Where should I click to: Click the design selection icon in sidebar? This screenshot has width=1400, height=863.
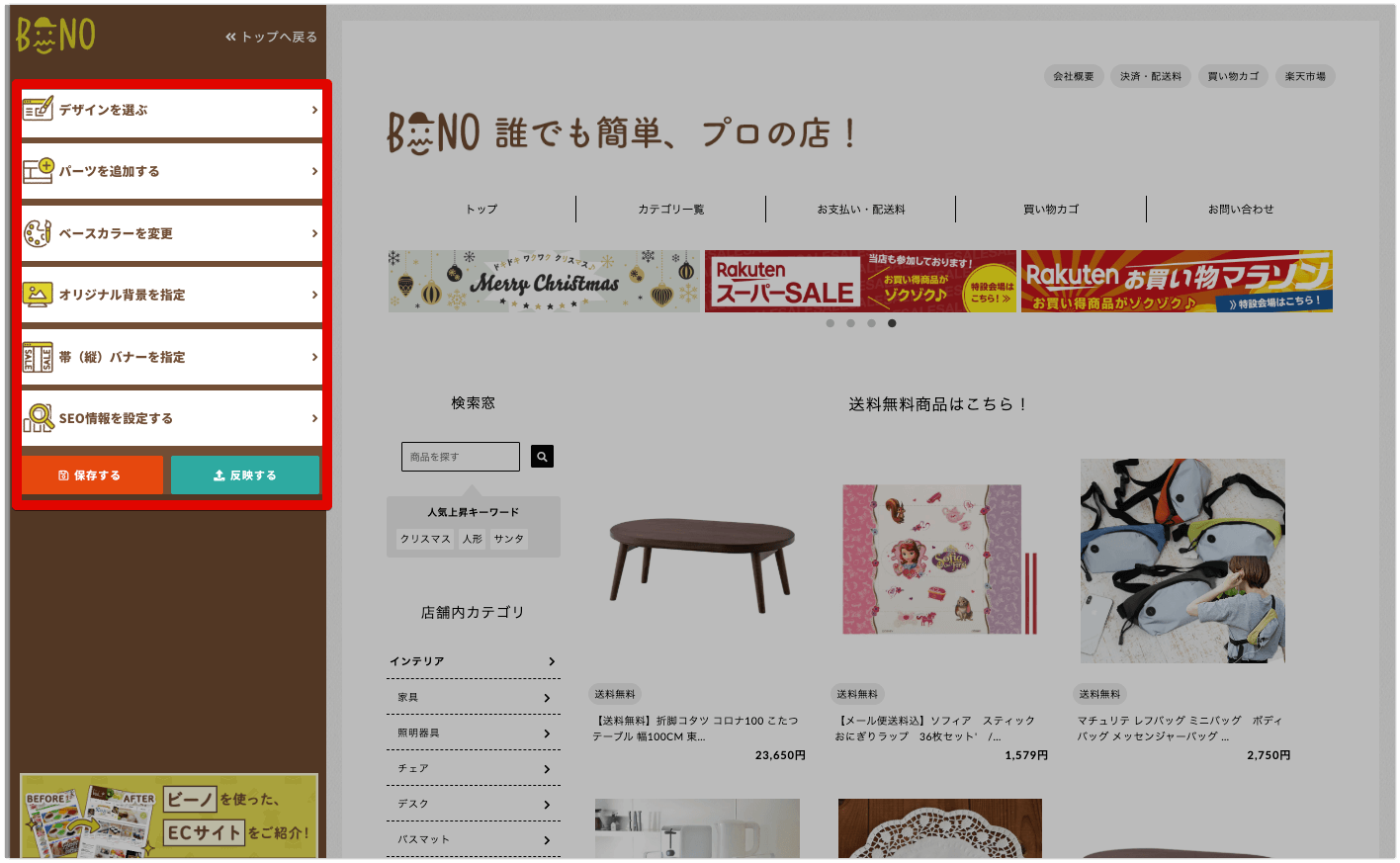pos(38,109)
